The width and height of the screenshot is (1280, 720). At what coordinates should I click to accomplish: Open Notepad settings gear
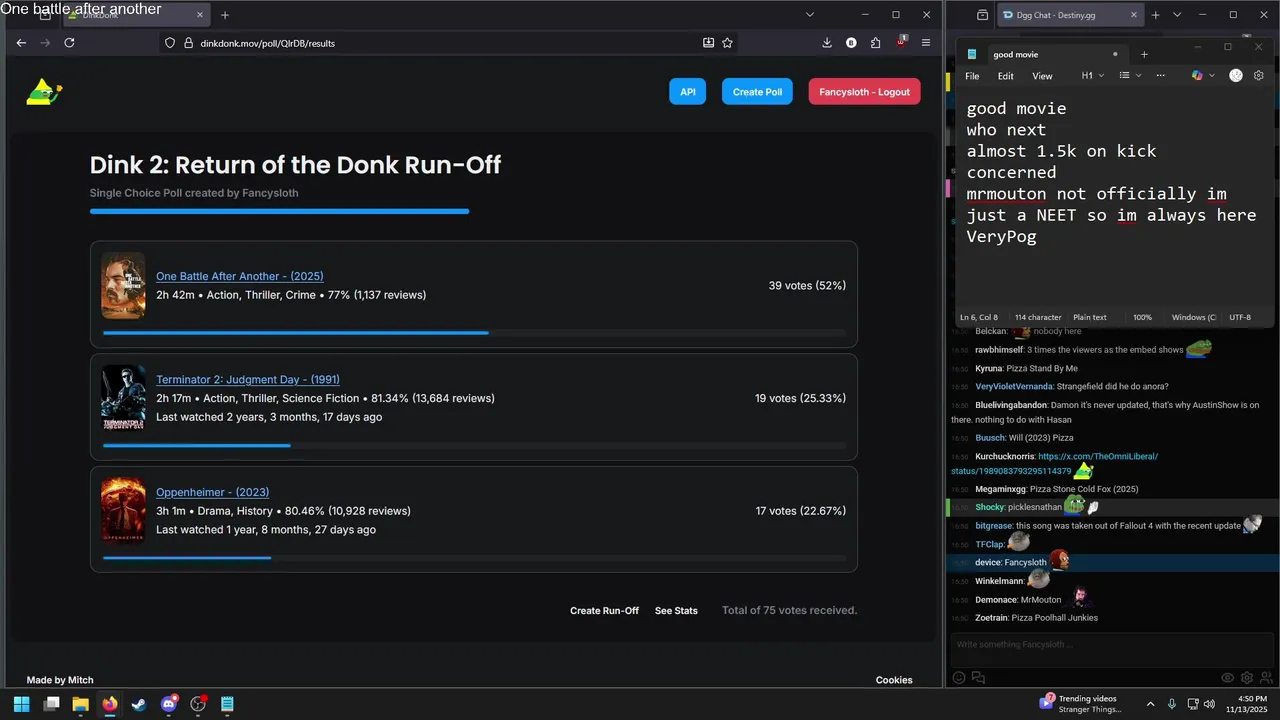coord(1259,76)
